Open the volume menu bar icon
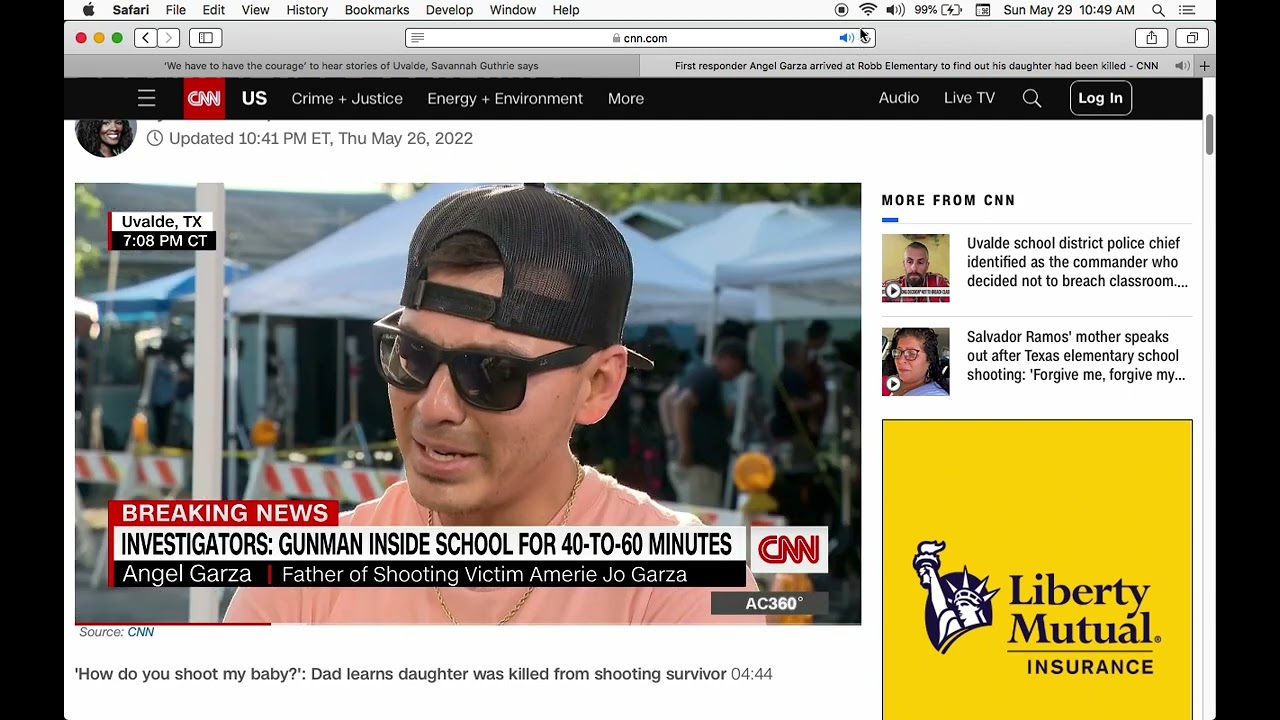The width and height of the screenshot is (1280, 720). click(895, 10)
